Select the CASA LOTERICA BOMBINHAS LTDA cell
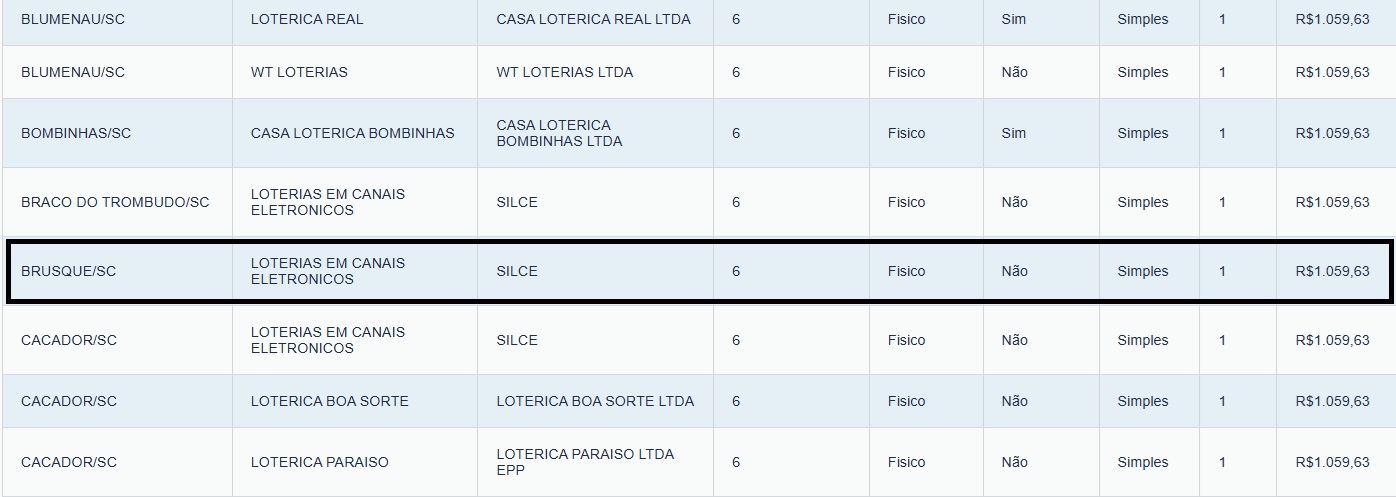 pos(559,133)
